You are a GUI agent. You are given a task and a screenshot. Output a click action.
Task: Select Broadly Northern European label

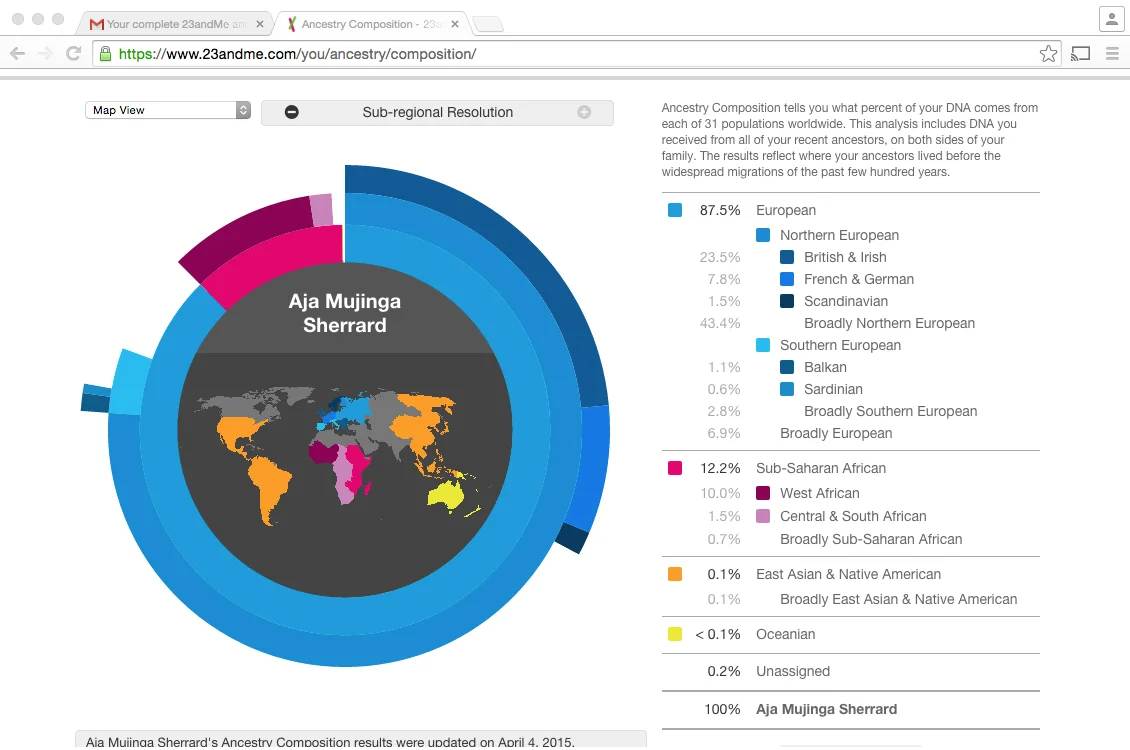[x=889, y=323]
